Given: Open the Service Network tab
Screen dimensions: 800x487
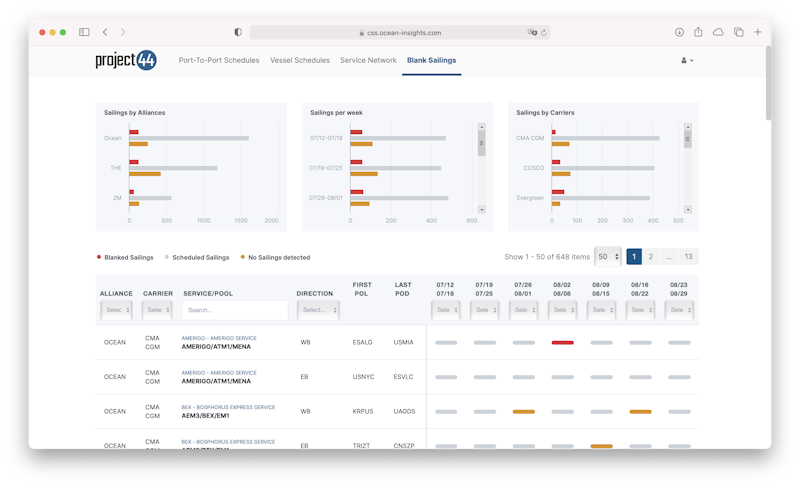Looking at the screenshot, I should (368, 61).
